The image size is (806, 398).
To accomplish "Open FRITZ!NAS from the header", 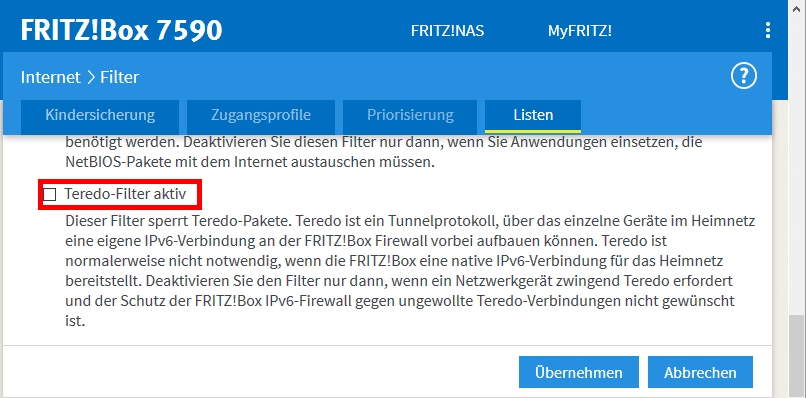I will click(447, 31).
